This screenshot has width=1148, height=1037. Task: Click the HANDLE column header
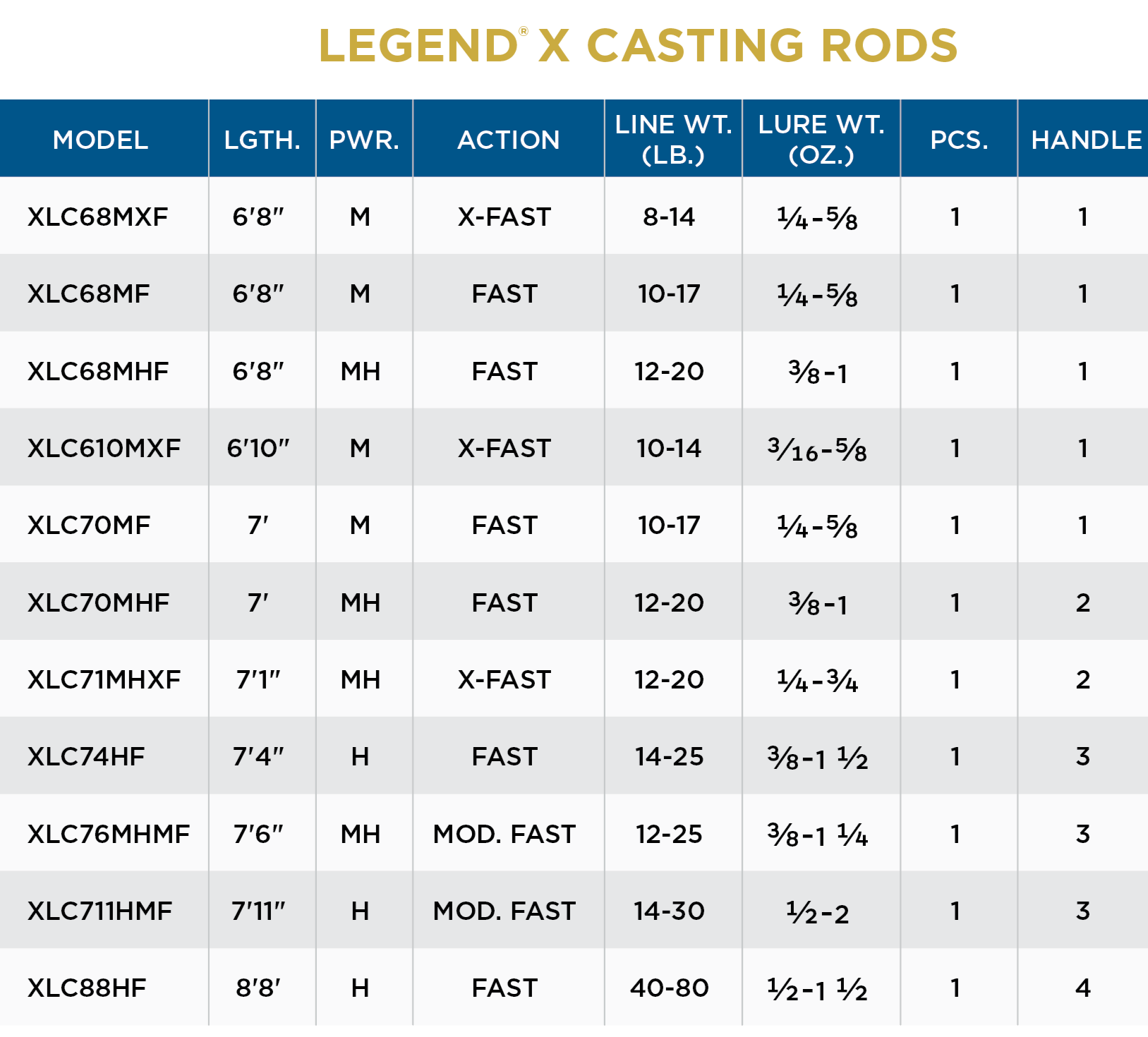coord(1085,140)
